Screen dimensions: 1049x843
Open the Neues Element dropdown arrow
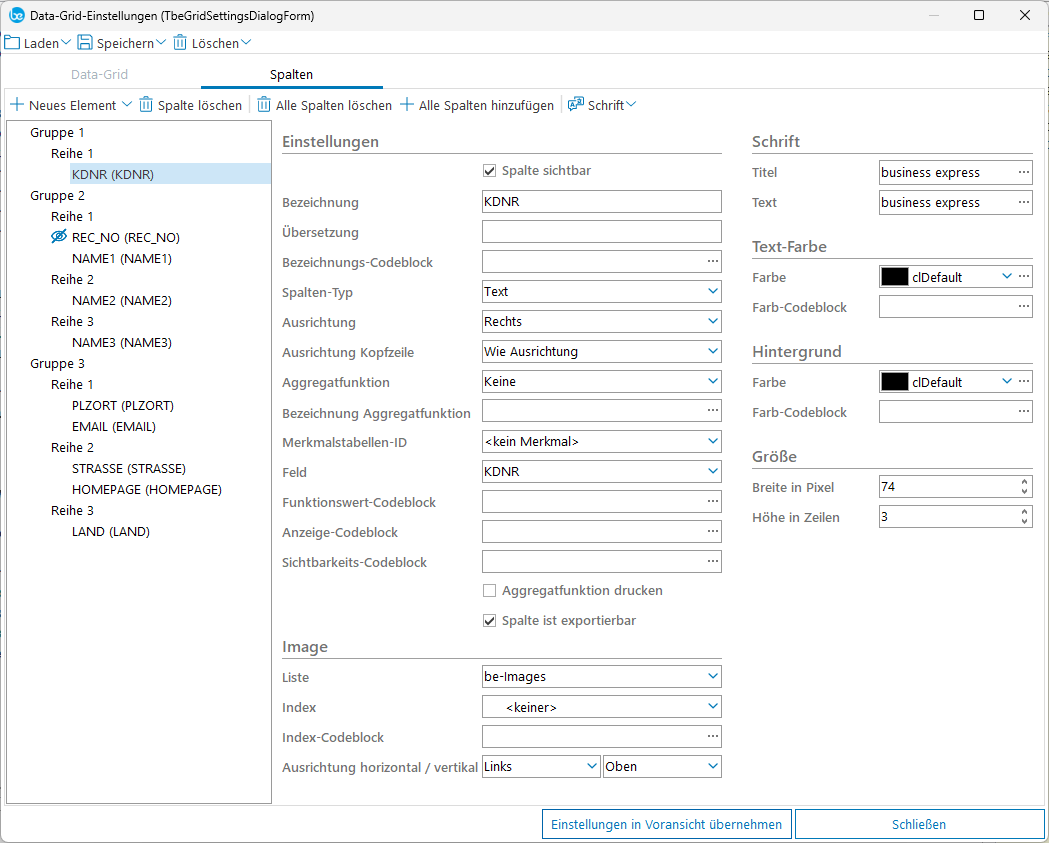click(127, 105)
